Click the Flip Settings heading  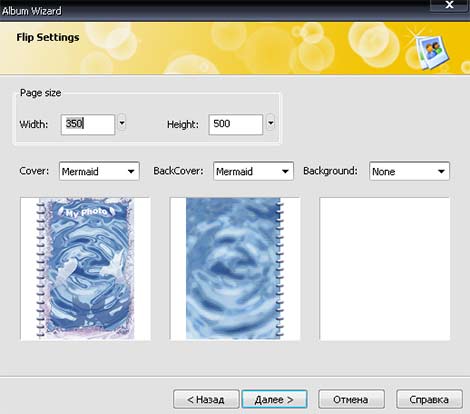[48, 37]
